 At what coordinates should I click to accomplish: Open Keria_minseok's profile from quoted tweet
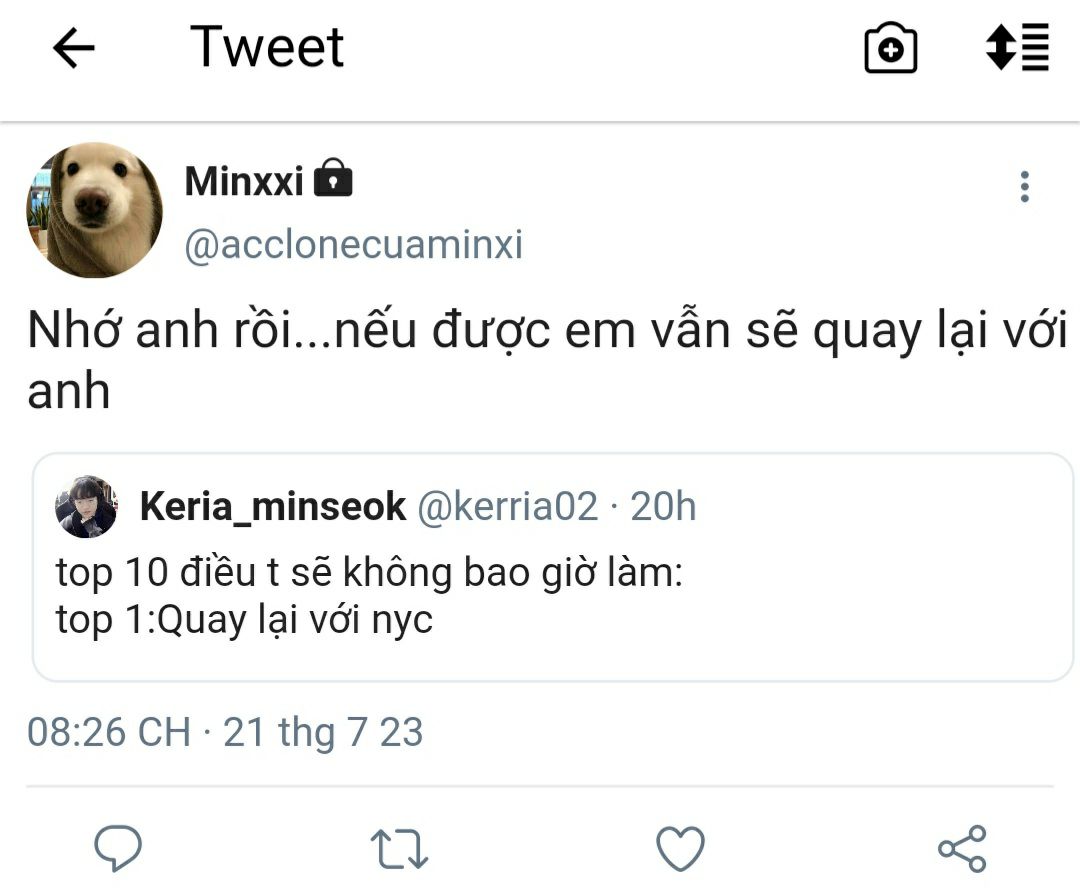pyautogui.click(x=272, y=507)
